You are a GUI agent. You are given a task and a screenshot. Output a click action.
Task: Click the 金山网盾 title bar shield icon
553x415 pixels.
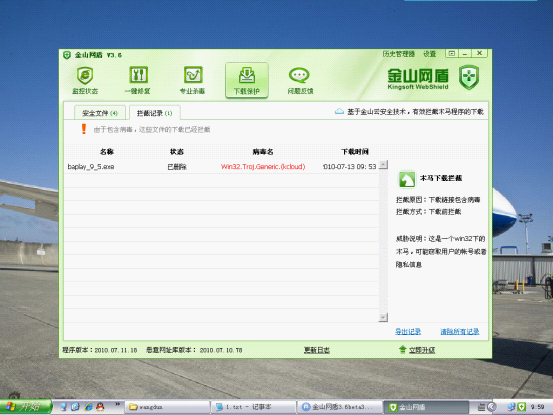67,55
